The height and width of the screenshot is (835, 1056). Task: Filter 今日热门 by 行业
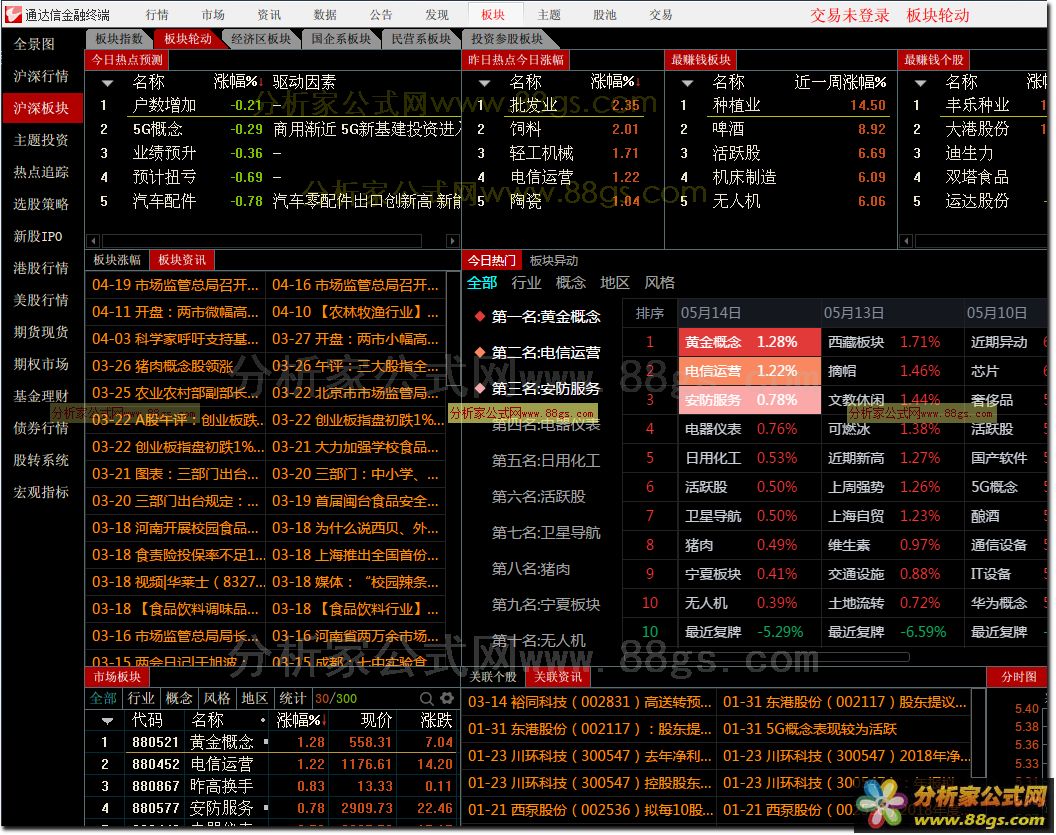pyautogui.click(x=526, y=283)
